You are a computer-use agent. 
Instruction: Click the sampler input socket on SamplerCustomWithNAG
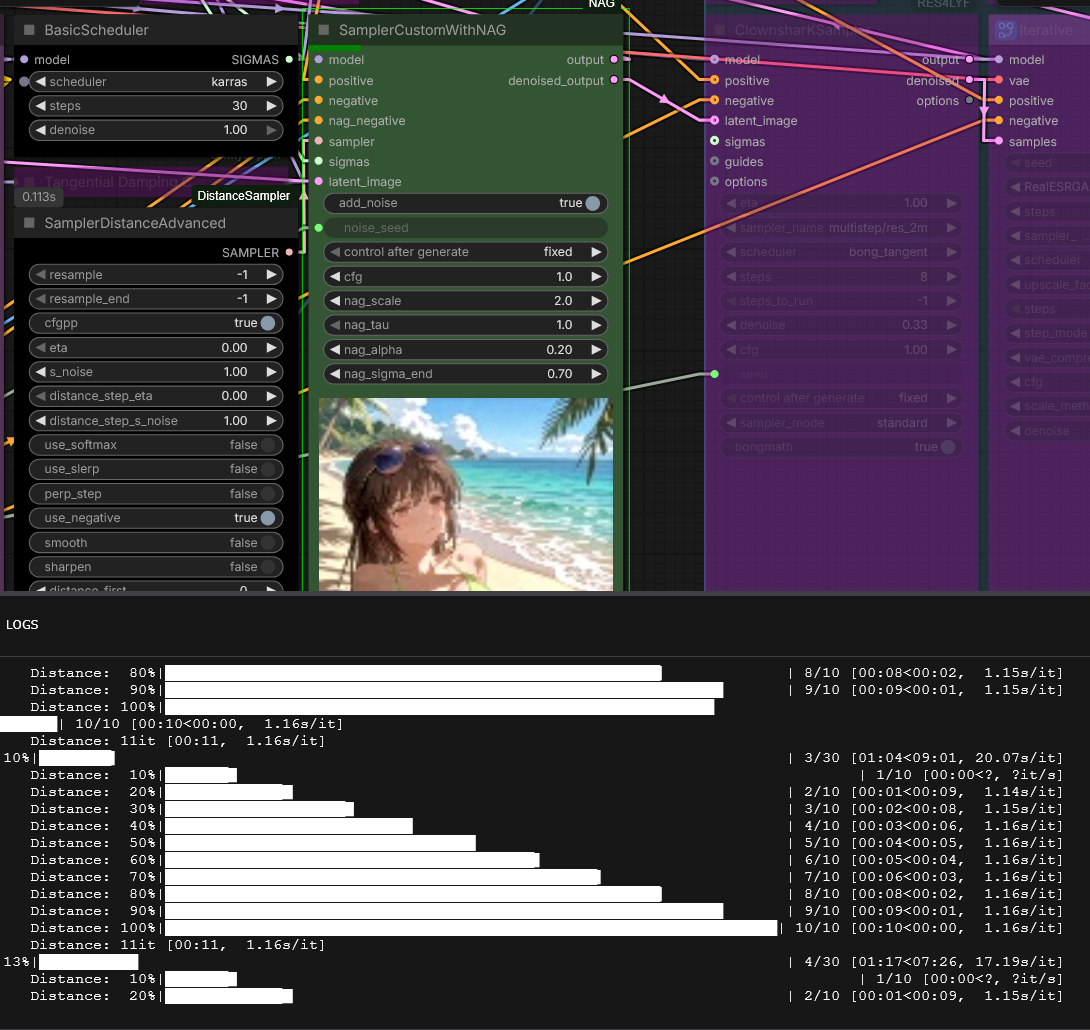tap(318, 142)
